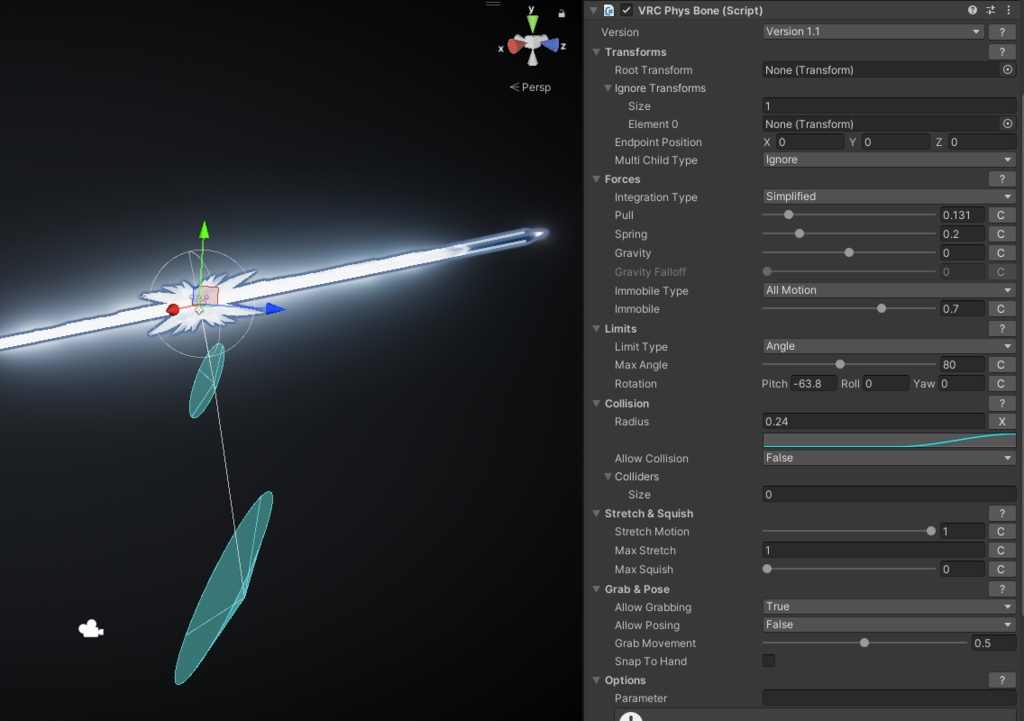Click the blue Z axis gizmo cone
This screenshot has height=721, width=1024.
(x=550, y=45)
